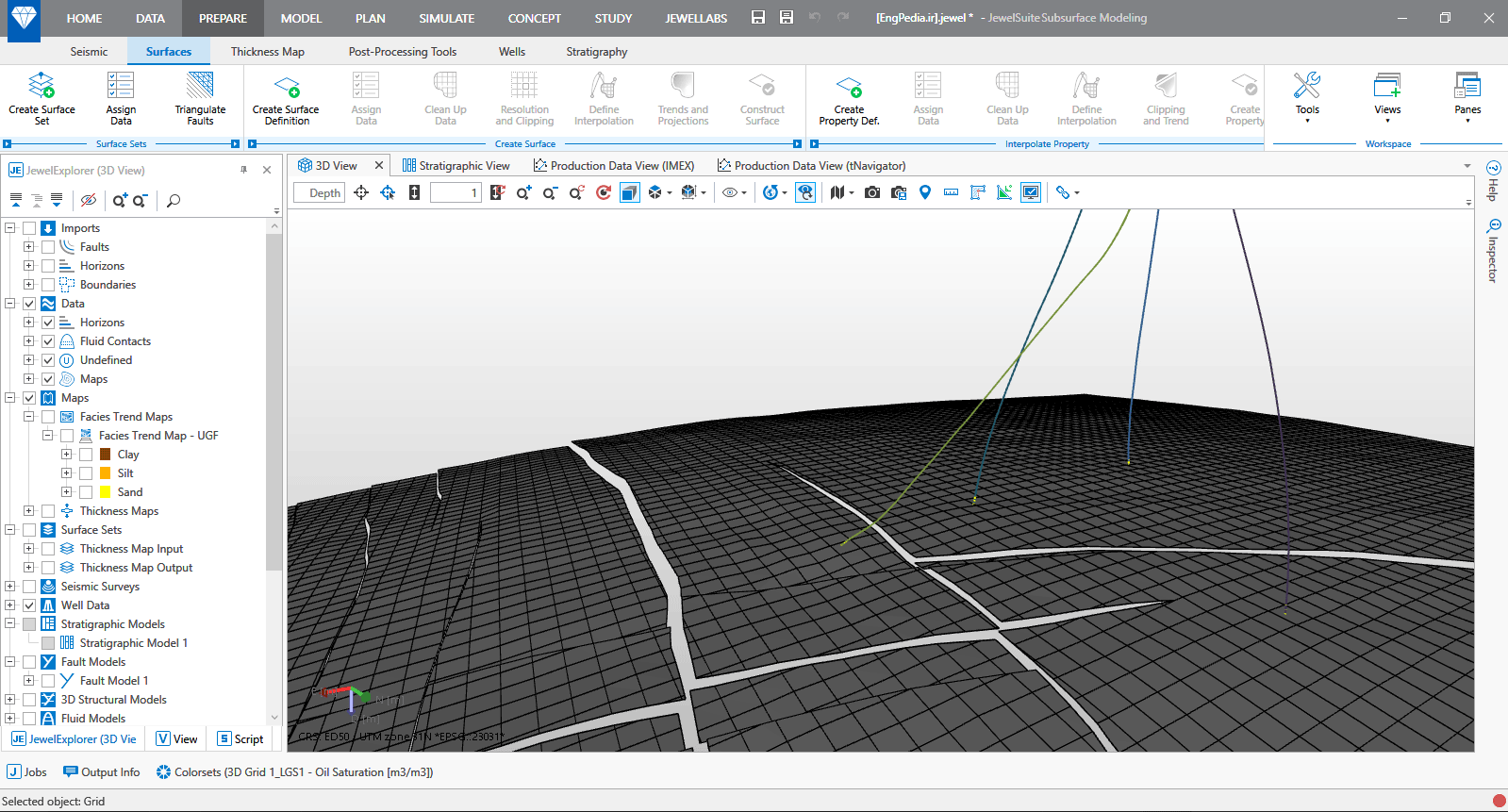This screenshot has width=1508, height=812.
Task: Click the save icon in title bar
Action: 758,18
